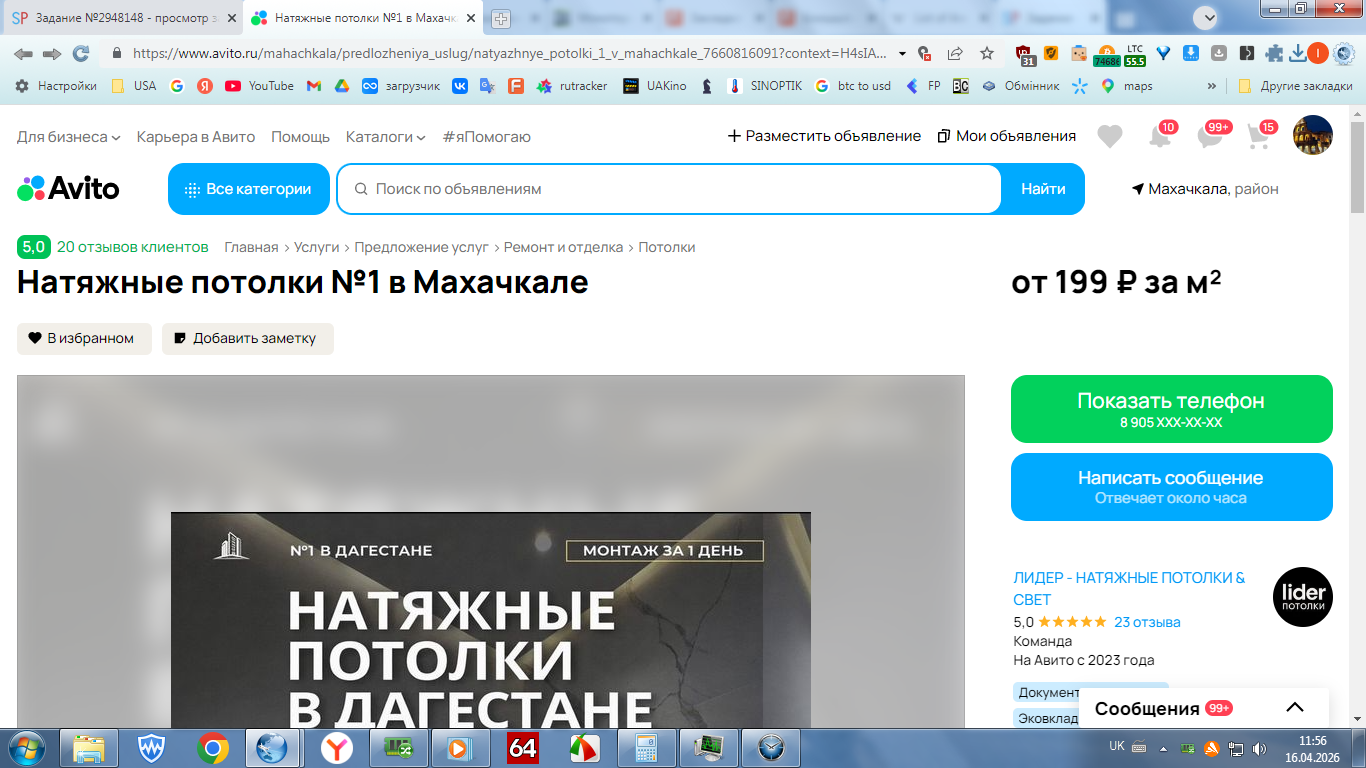Image resolution: width=1366 pixels, height=768 pixels.
Task: Open notifications bell with badge 10
Action: [1160, 136]
